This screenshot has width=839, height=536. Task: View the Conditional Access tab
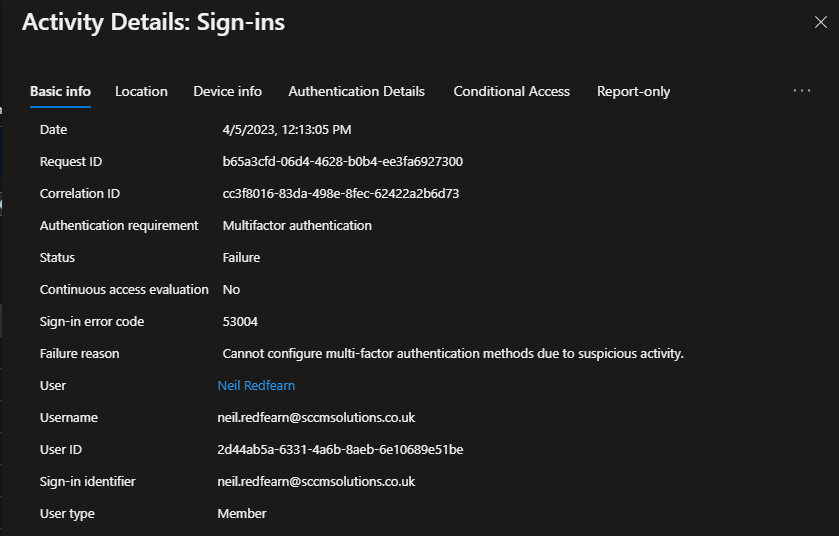tap(511, 91)
